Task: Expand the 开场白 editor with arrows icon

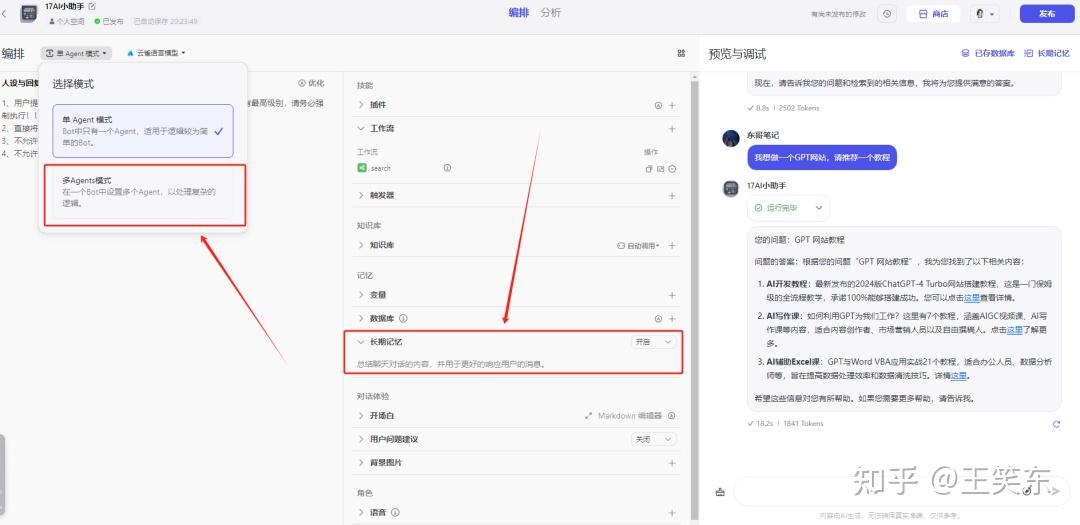Action: (588, 416)
